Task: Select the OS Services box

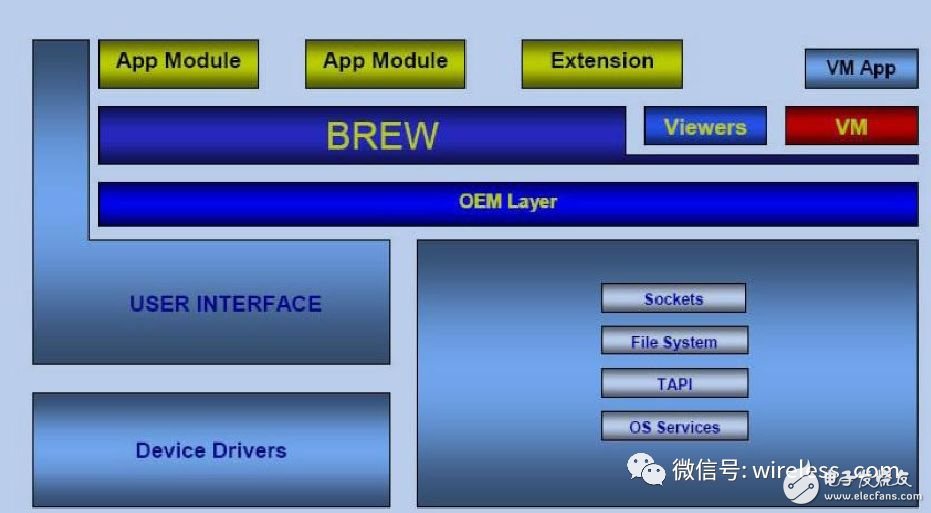Action: 674,426
